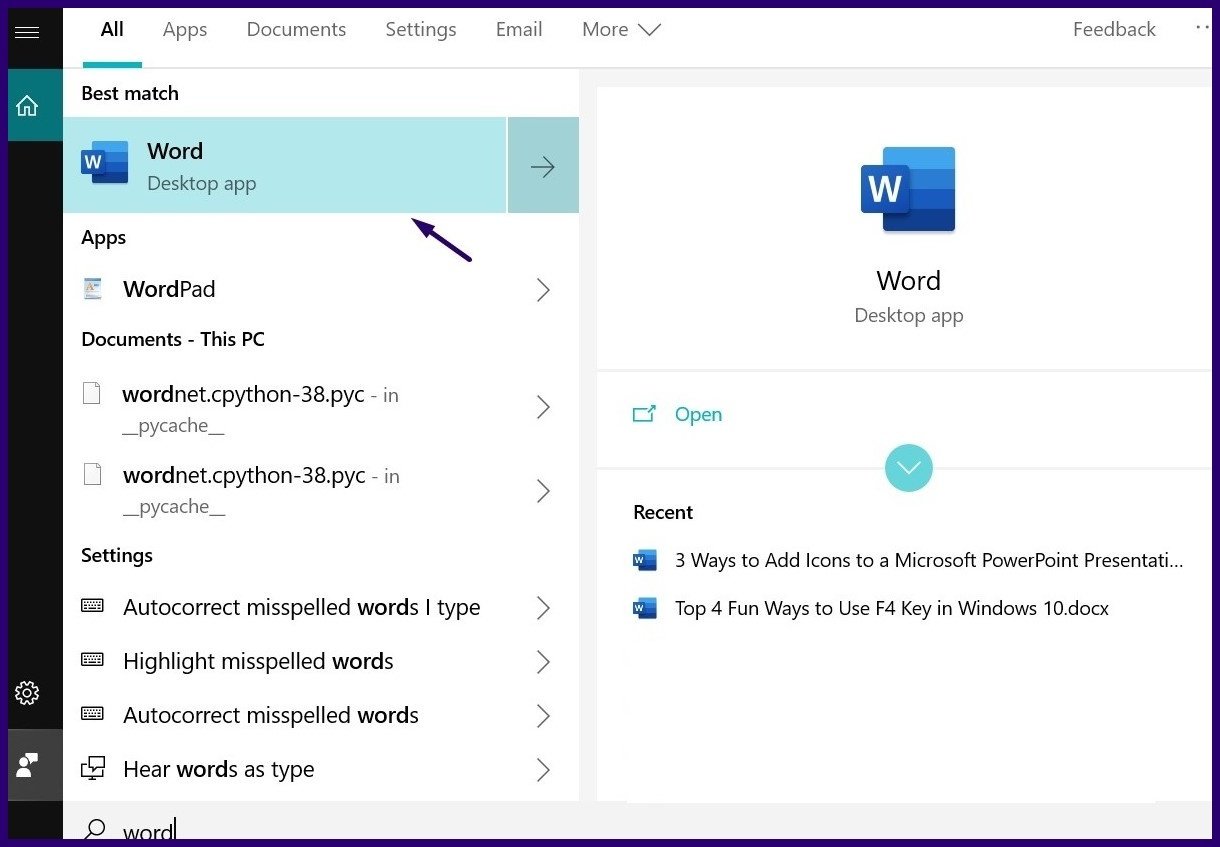Screen dimensions: 1220x847
Task: Click the Open link for Word
Action: click(x=697, y=414)
